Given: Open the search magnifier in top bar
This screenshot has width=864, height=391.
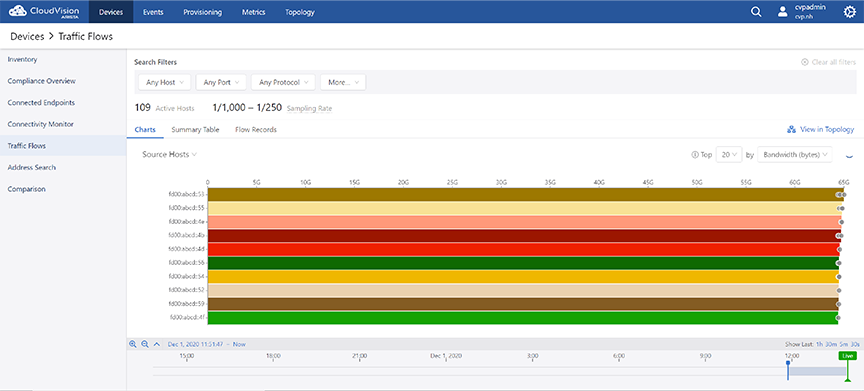Looking at the screenshot, I should pos(757,12).
